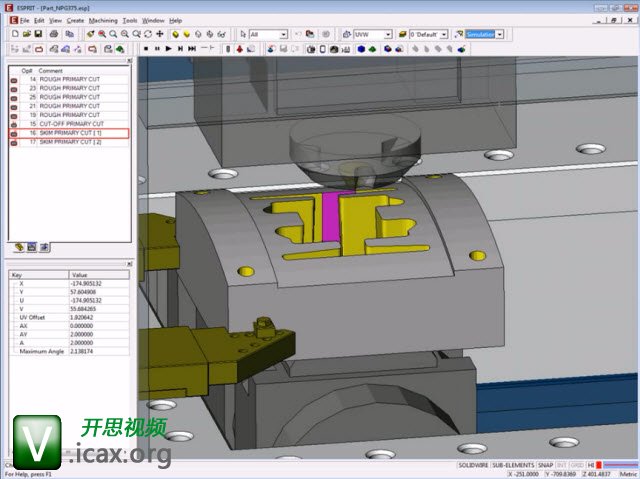Click the Print icon
This screenshot has width=640, height=479.
(53, 34)
